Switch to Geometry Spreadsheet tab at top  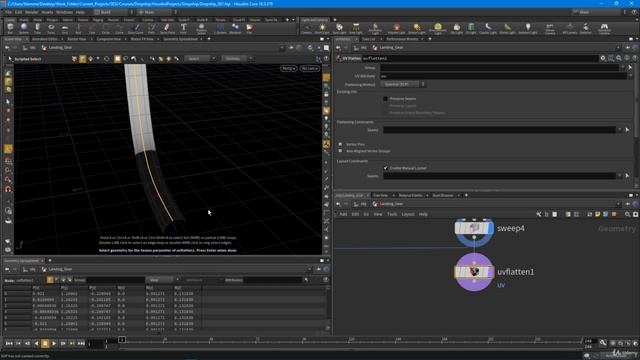(180, 39)
